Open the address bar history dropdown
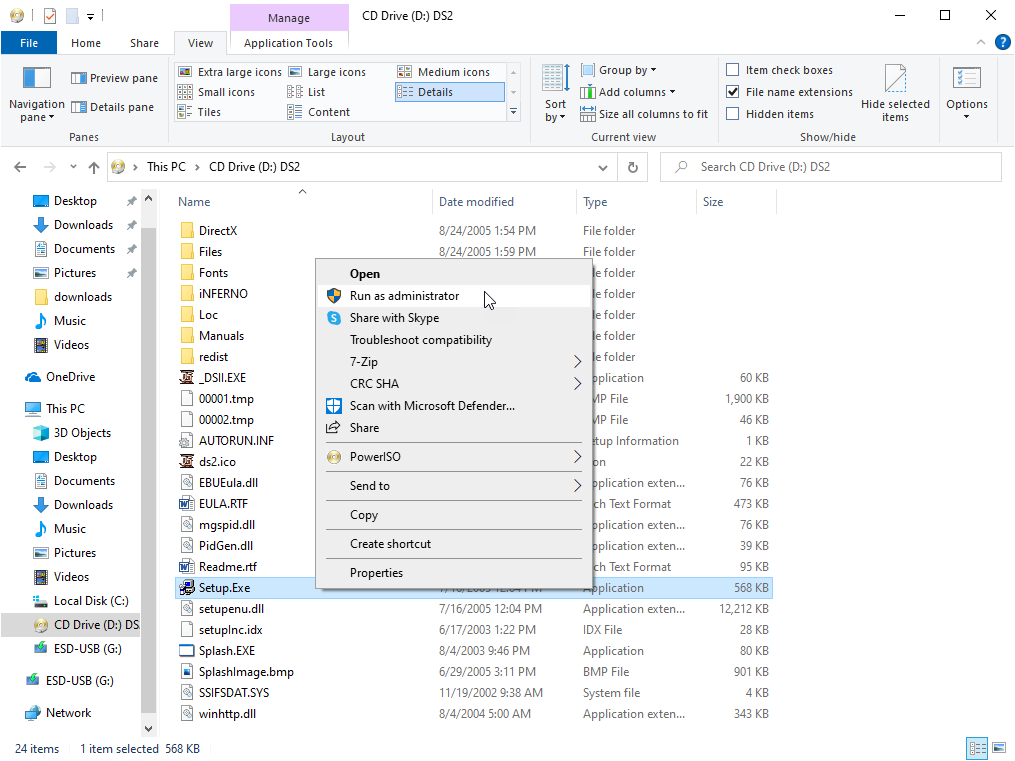Image resolution: width=1015 pixels, height=761 pixels. click(603, 167)
